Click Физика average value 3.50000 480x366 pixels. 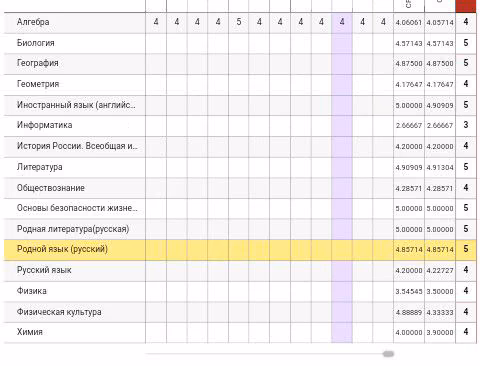click(440, 292)
